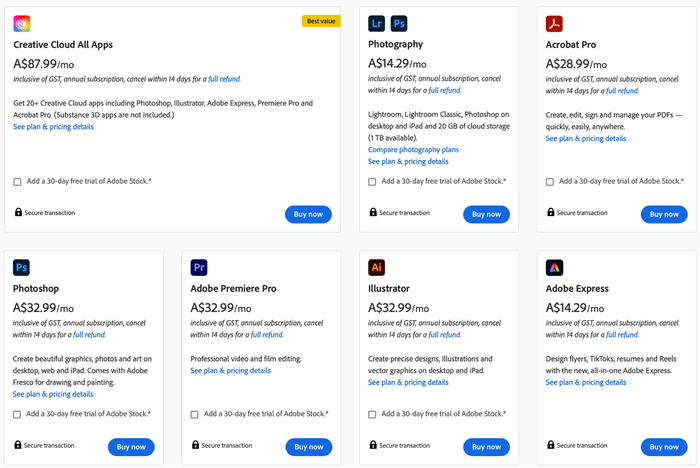
Task: View plan & pricing details for Premiere Pro
Action: click(x=230, y=371)
